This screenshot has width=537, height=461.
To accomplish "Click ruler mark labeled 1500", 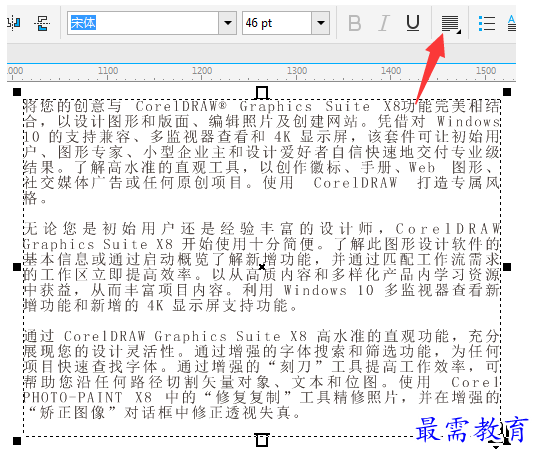I will coord(486,71).
